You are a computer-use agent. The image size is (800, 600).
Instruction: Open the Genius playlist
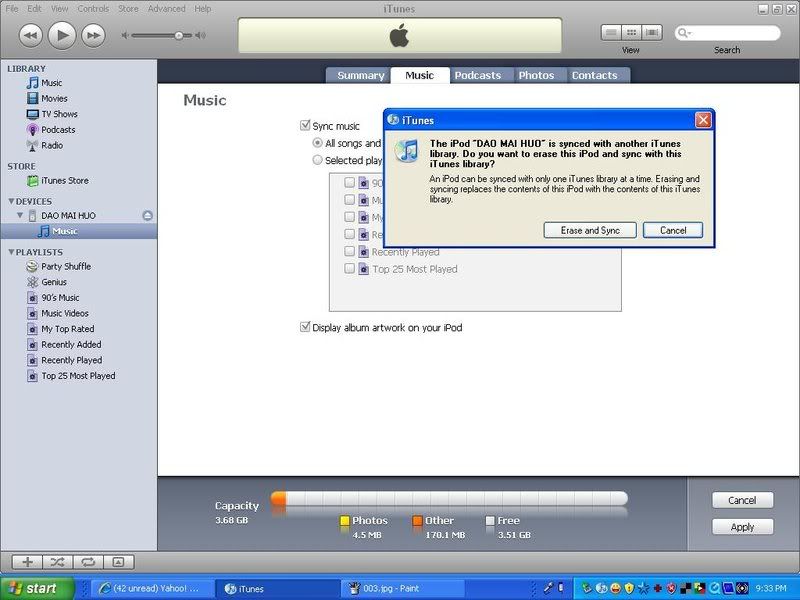coord(54,282)
